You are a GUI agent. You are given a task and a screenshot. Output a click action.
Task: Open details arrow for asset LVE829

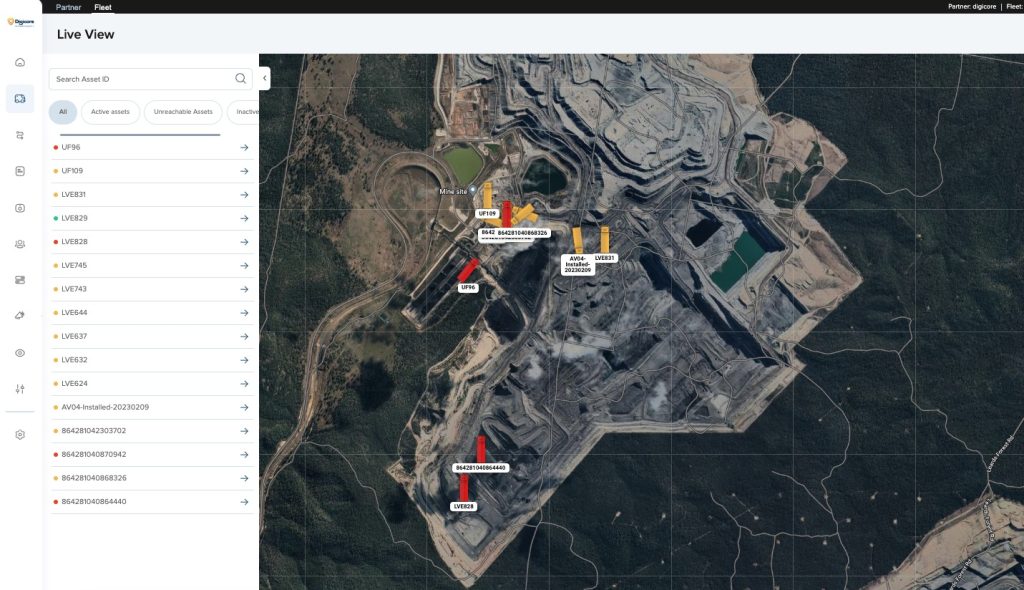pos(243,218)
